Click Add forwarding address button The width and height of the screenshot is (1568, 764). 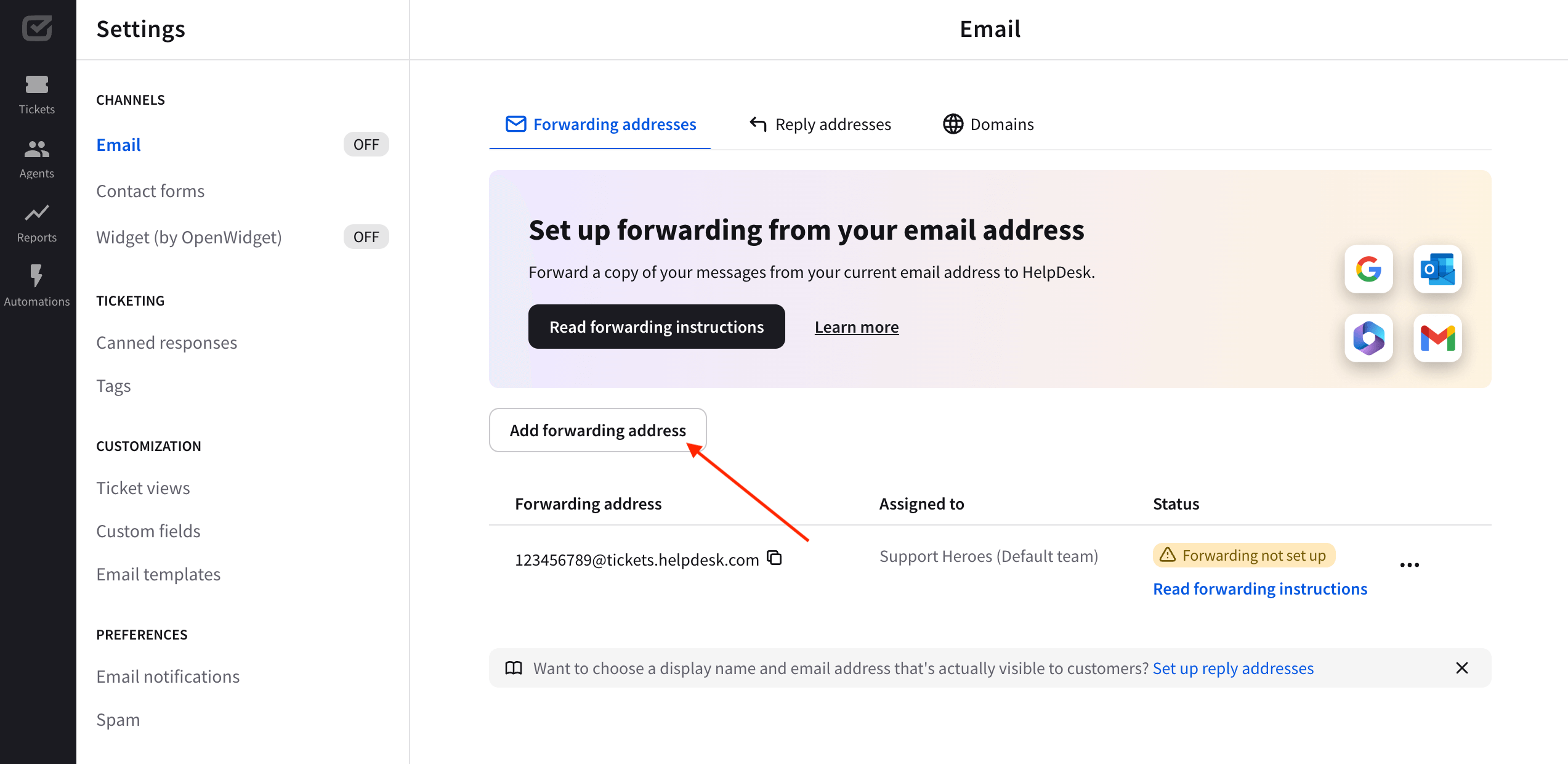597,429
